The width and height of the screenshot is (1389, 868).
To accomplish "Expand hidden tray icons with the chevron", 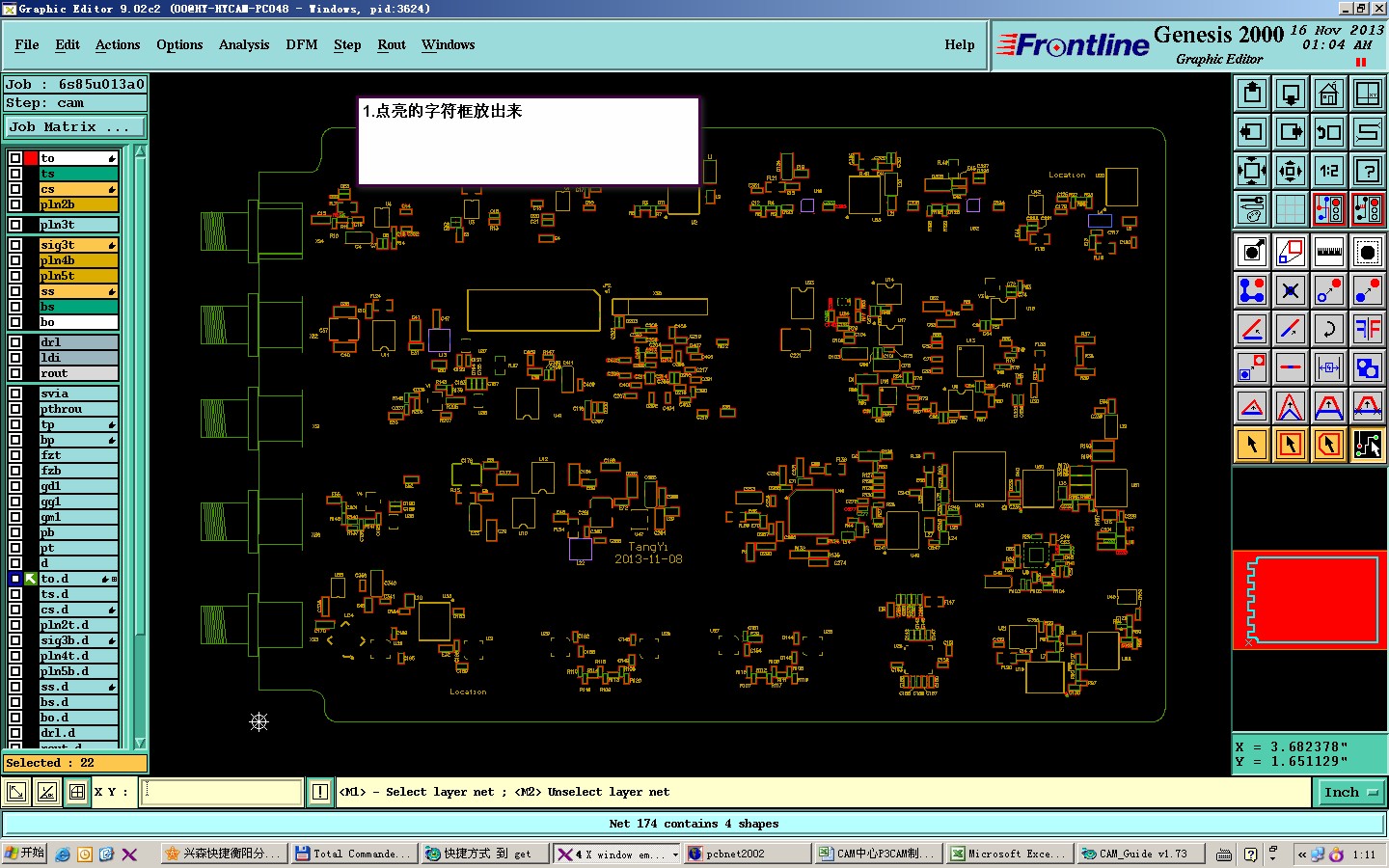I will tap(1302, 854).
